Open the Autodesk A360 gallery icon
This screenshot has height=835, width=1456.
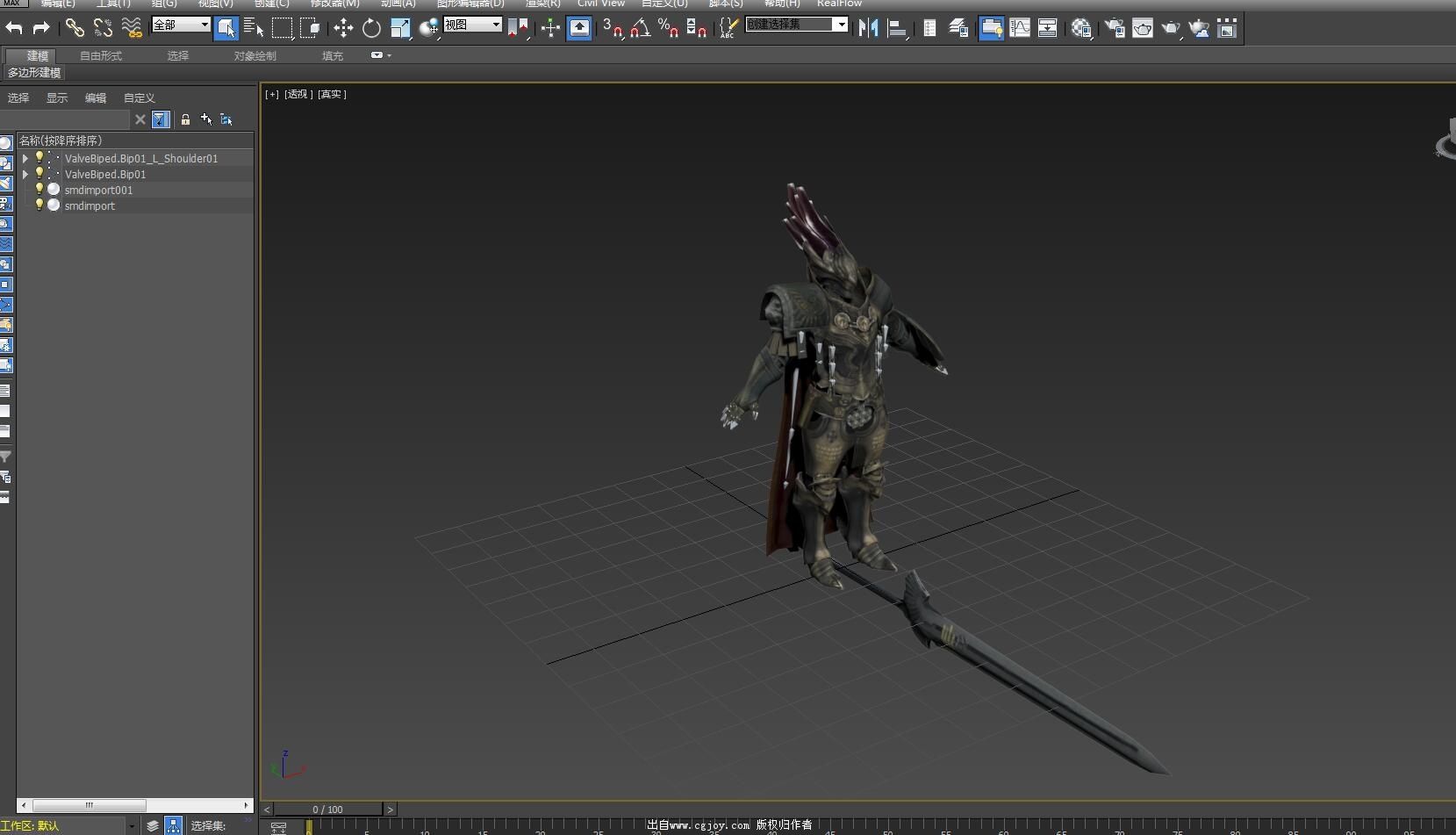click(1227, 28)
